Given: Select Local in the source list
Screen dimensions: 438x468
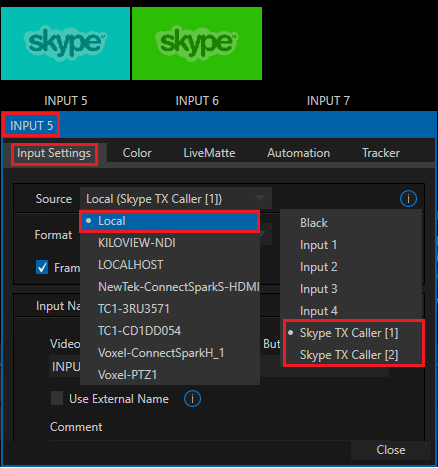Looking at the screenshot, I should [x=170, y=221].
